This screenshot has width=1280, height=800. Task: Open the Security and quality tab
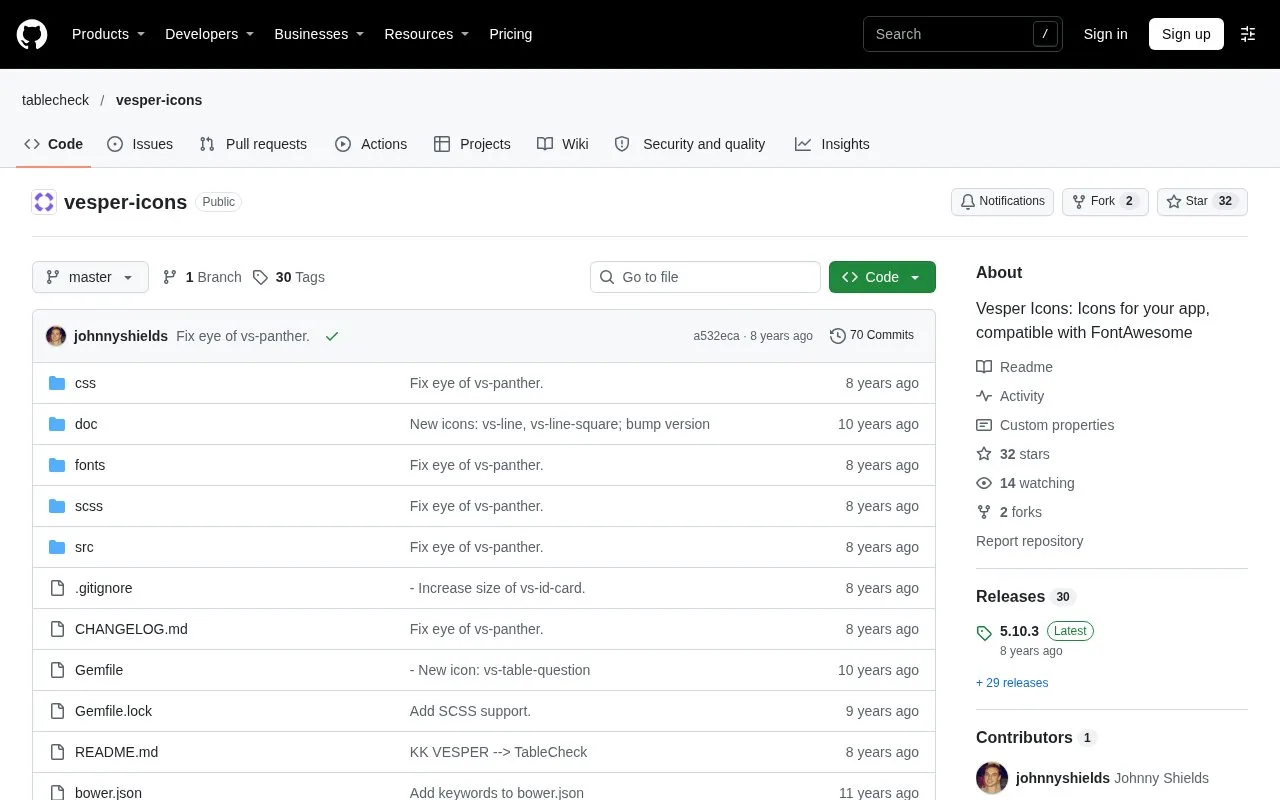click(x=690, y=144)
